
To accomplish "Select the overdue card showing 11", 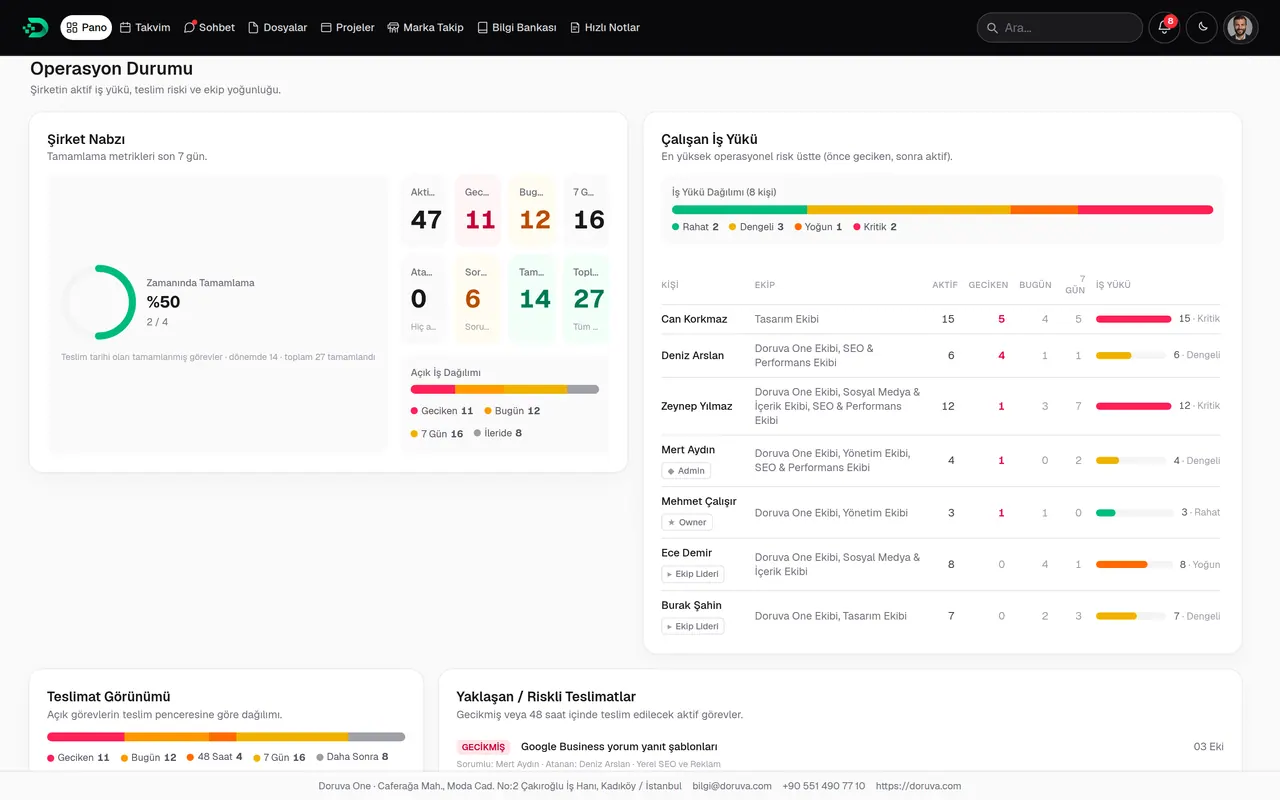I will [x=480, y=211].
